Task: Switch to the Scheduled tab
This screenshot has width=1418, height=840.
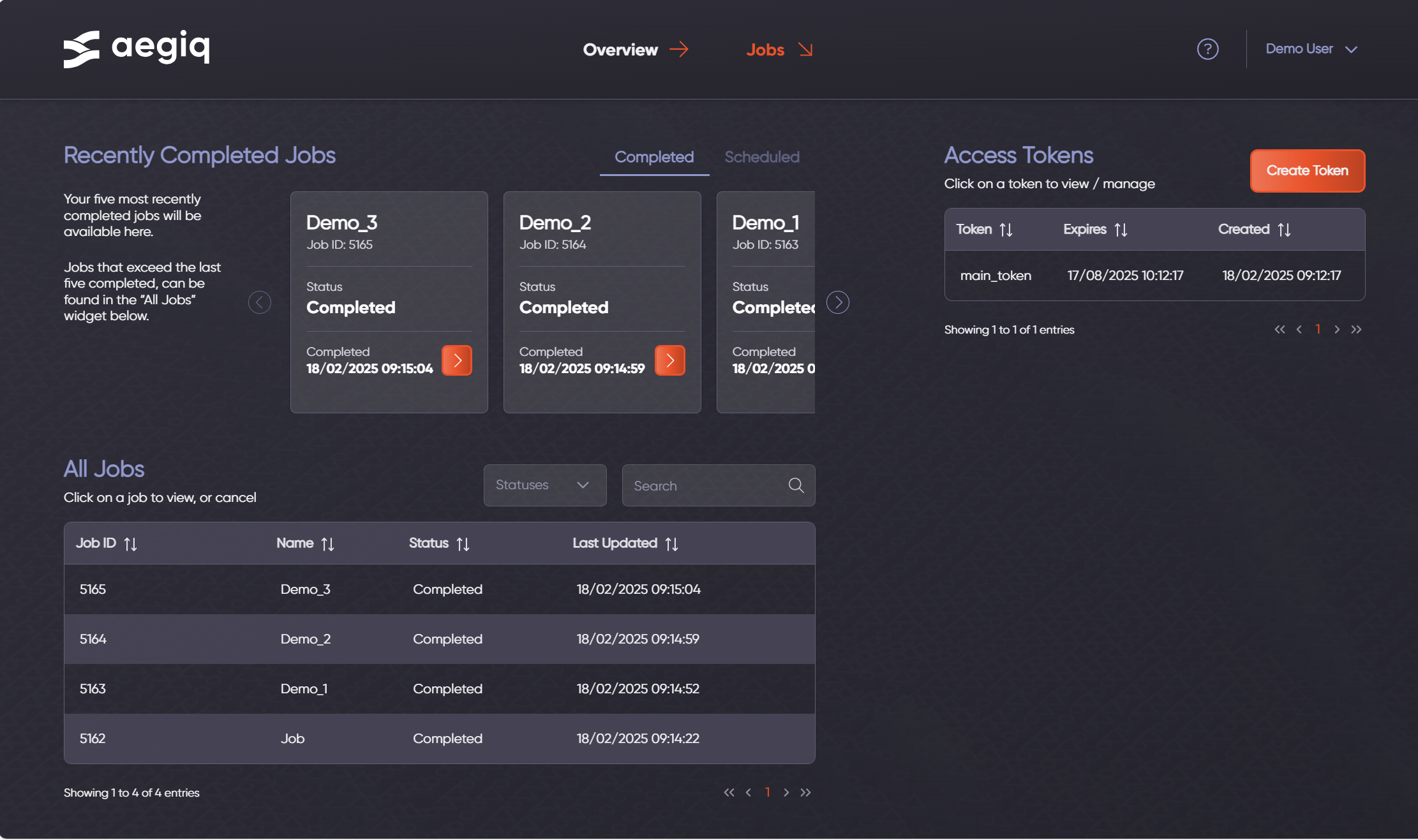Action: (762, 157)
